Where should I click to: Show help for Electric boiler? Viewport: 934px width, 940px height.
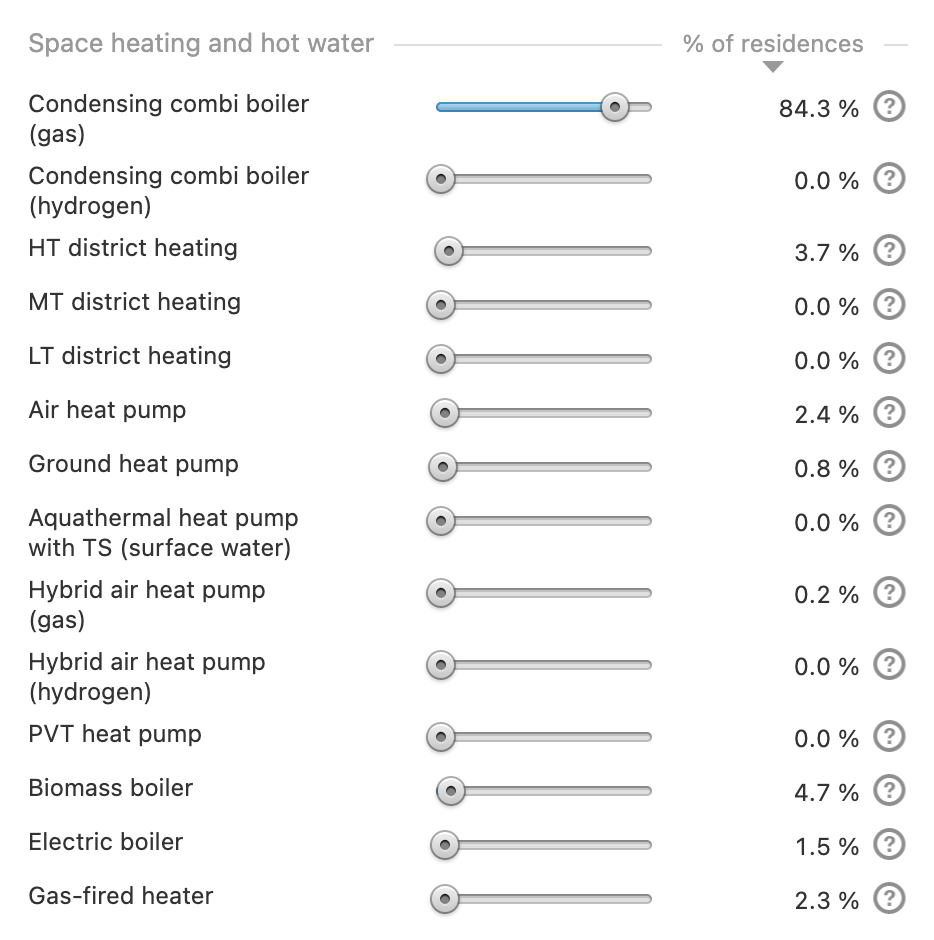coord(889,844)
